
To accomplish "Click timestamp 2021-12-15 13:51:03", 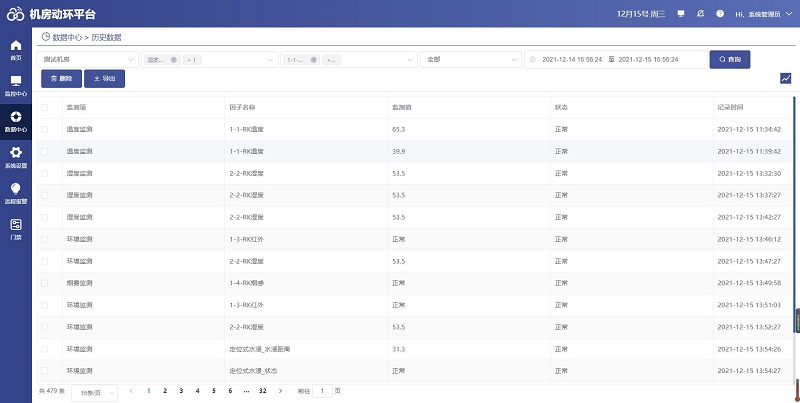I will click(749, 305).
